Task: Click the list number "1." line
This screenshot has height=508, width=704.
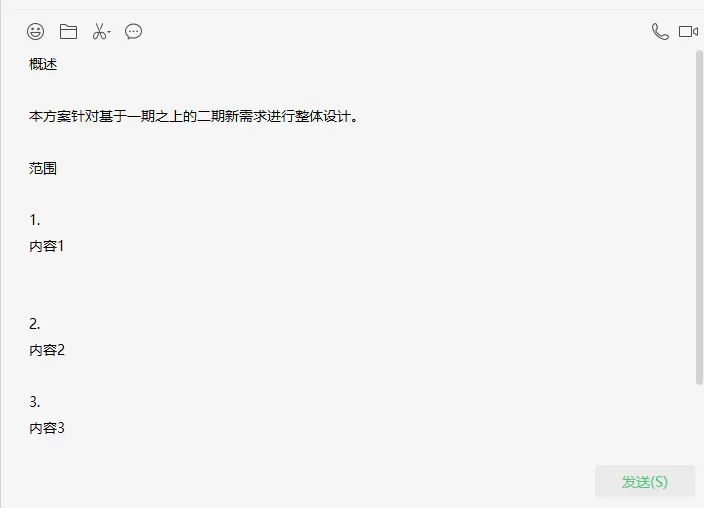Action: coord(35,220)
